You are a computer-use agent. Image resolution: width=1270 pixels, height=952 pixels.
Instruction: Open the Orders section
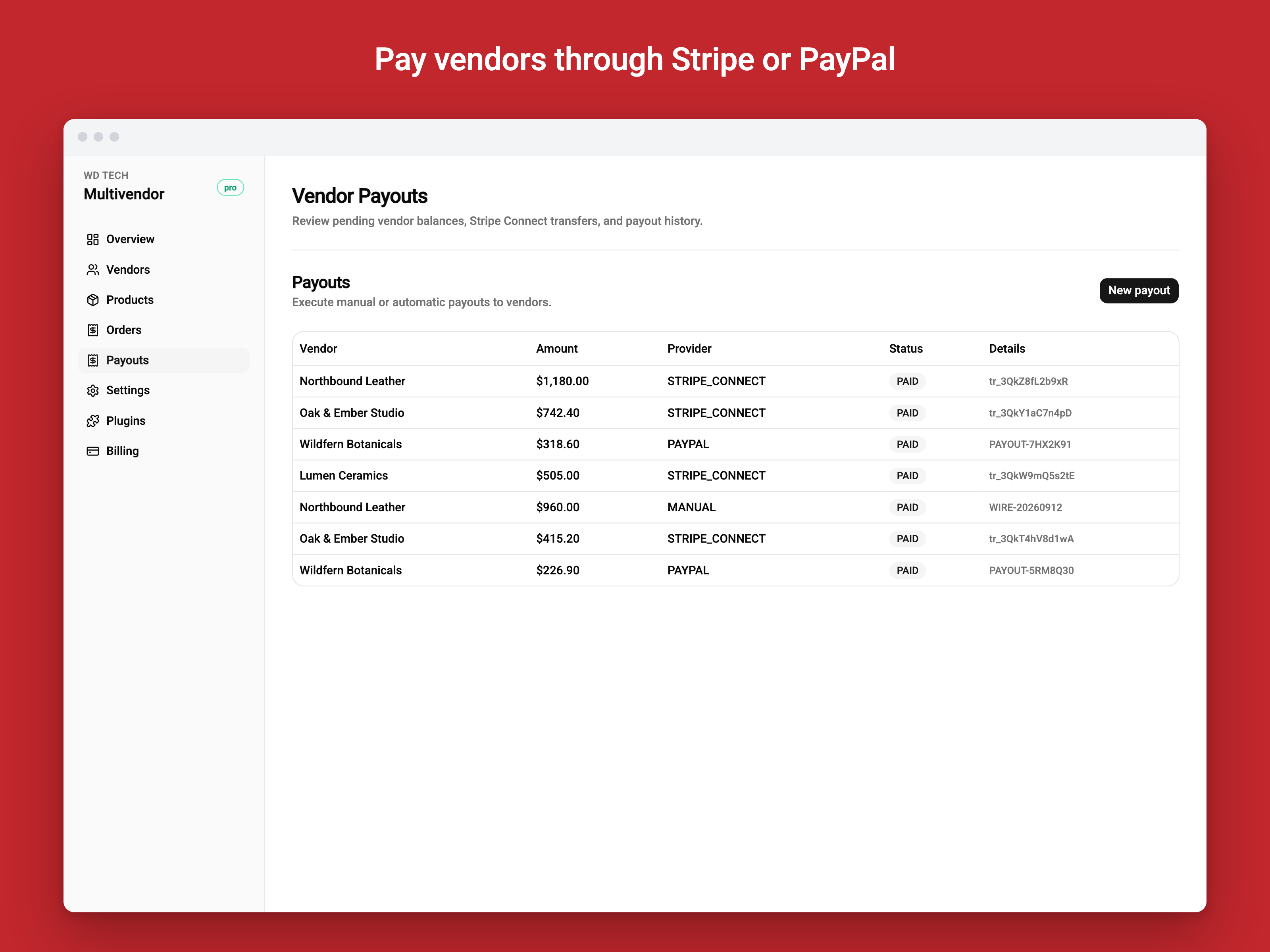pos(164,330)
